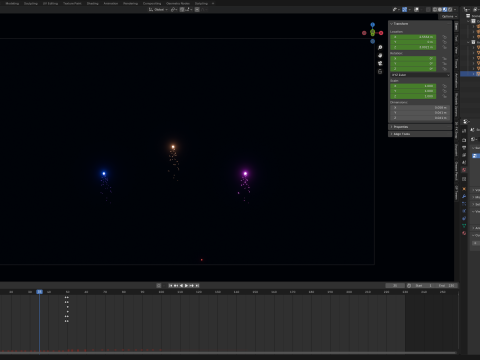Open Tool properties tab icon
This screenshot has width=480, height=360.
[464, 131]
